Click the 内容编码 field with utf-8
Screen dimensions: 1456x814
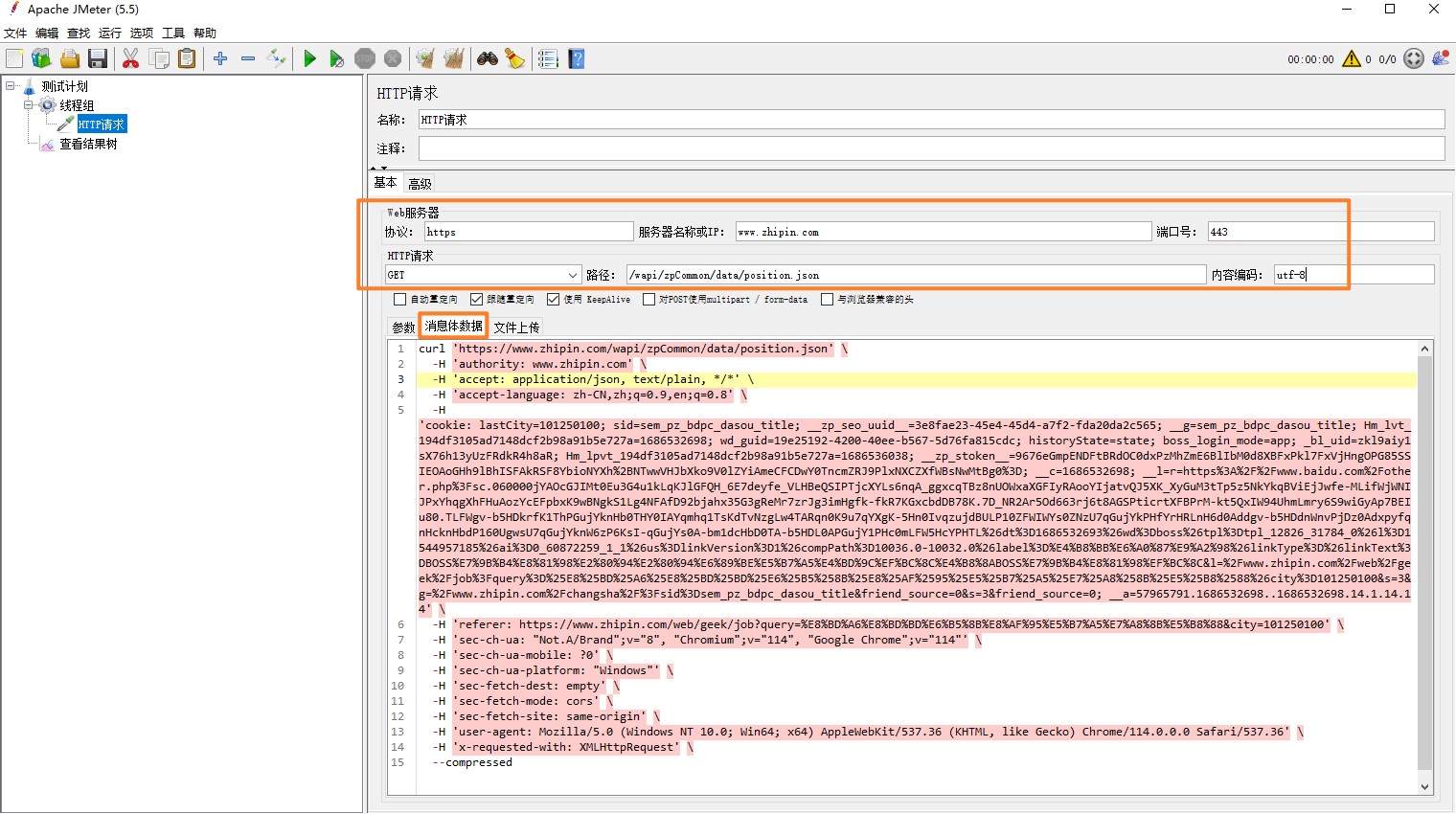(1354, 275)
